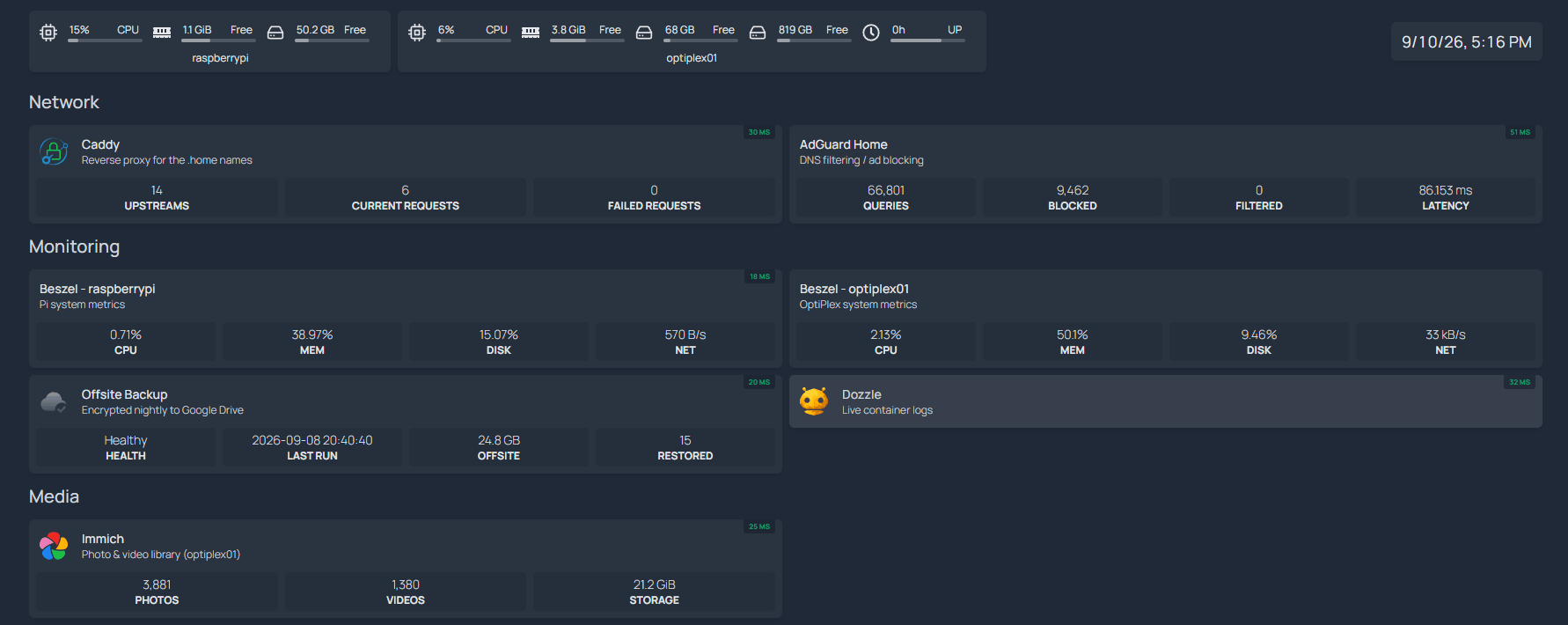Click the Offsite Backup 20 MS badge

759,382
